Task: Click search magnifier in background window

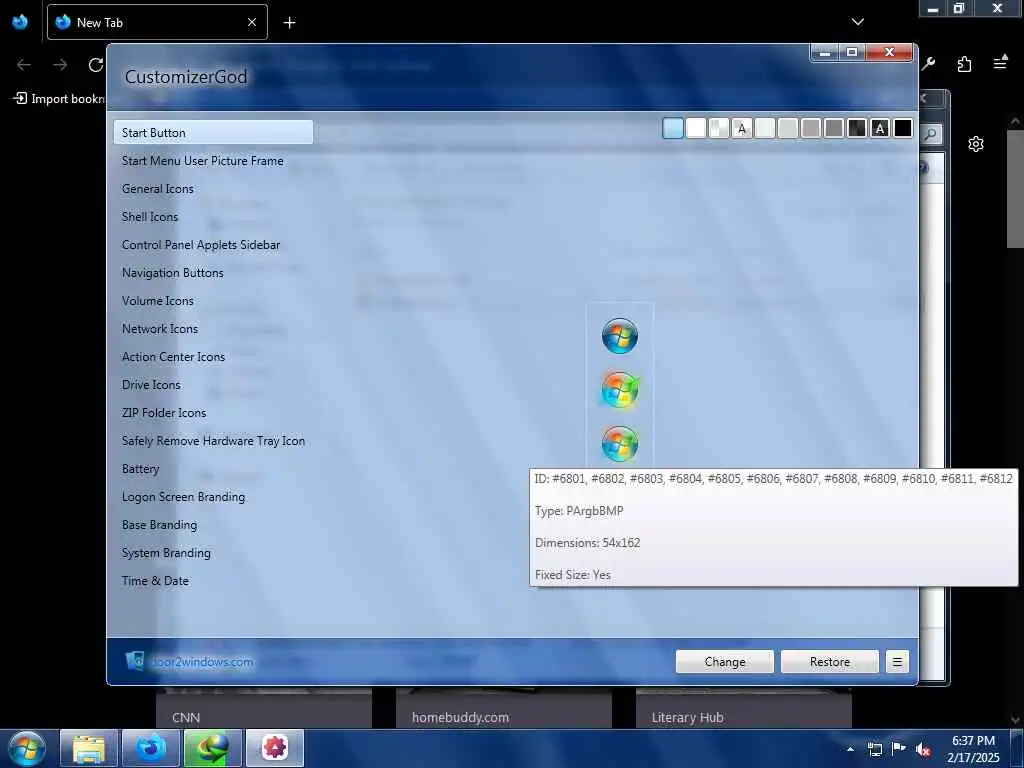Action: (931, 134)
